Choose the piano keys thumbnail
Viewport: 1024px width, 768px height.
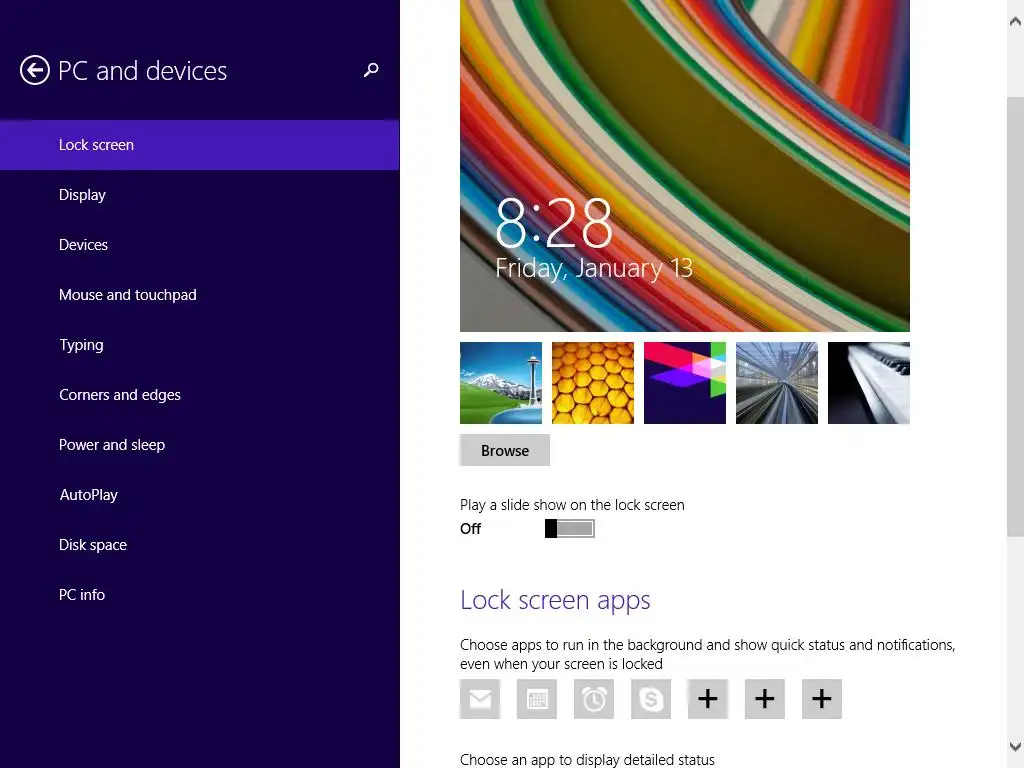coord(869,383)
